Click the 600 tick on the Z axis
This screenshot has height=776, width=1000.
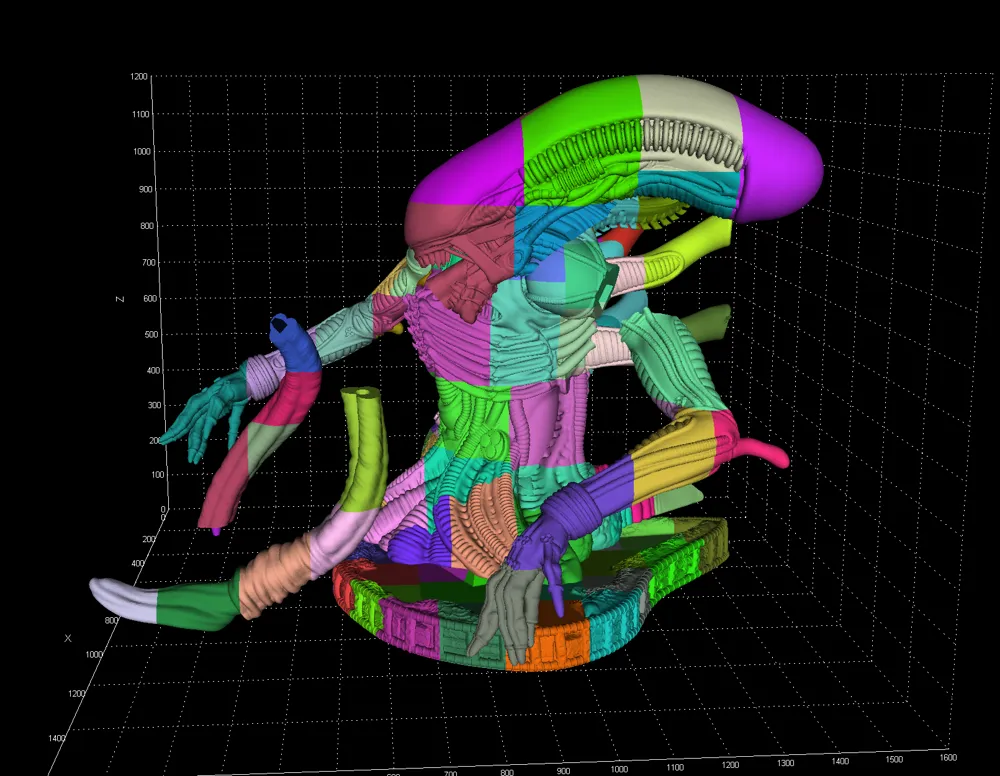click(x=151, y=298)
